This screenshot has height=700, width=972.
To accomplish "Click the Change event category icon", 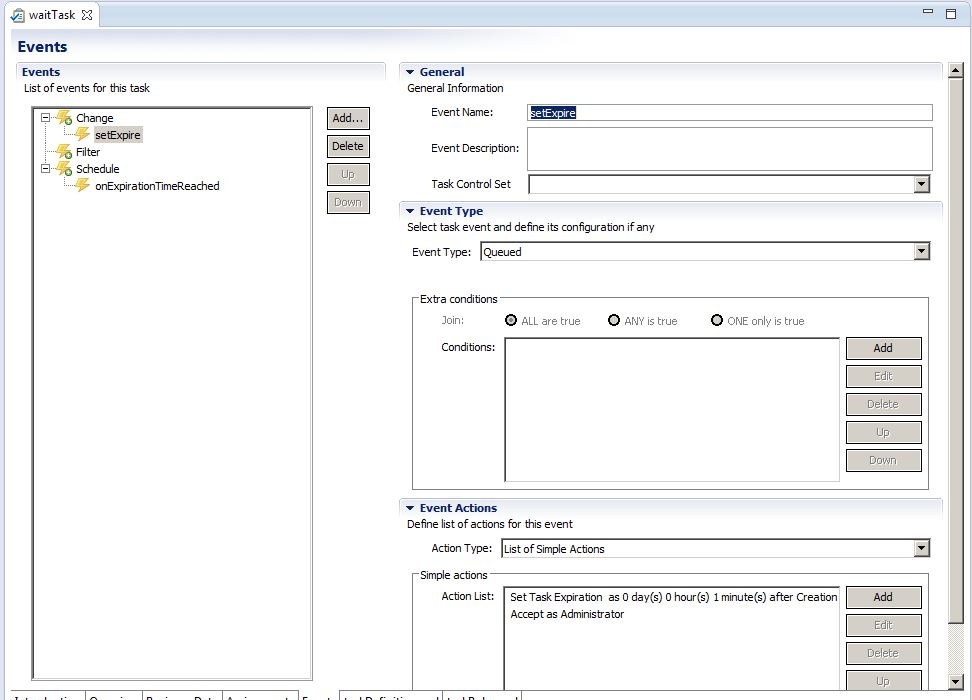I will pyautogui.click(x=65, y=118).
